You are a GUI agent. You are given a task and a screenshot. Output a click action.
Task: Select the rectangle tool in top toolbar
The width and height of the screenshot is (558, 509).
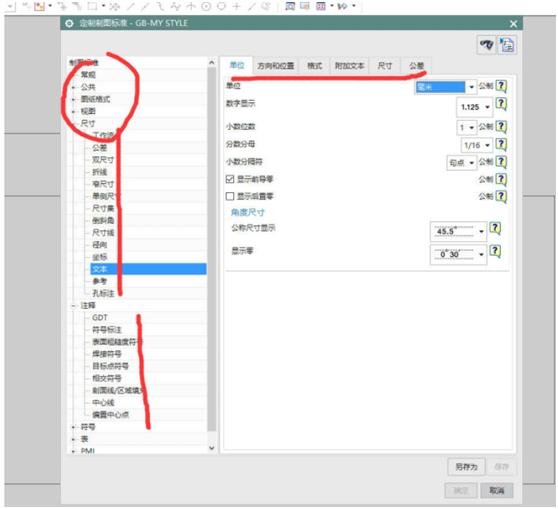tap(92, 6)
